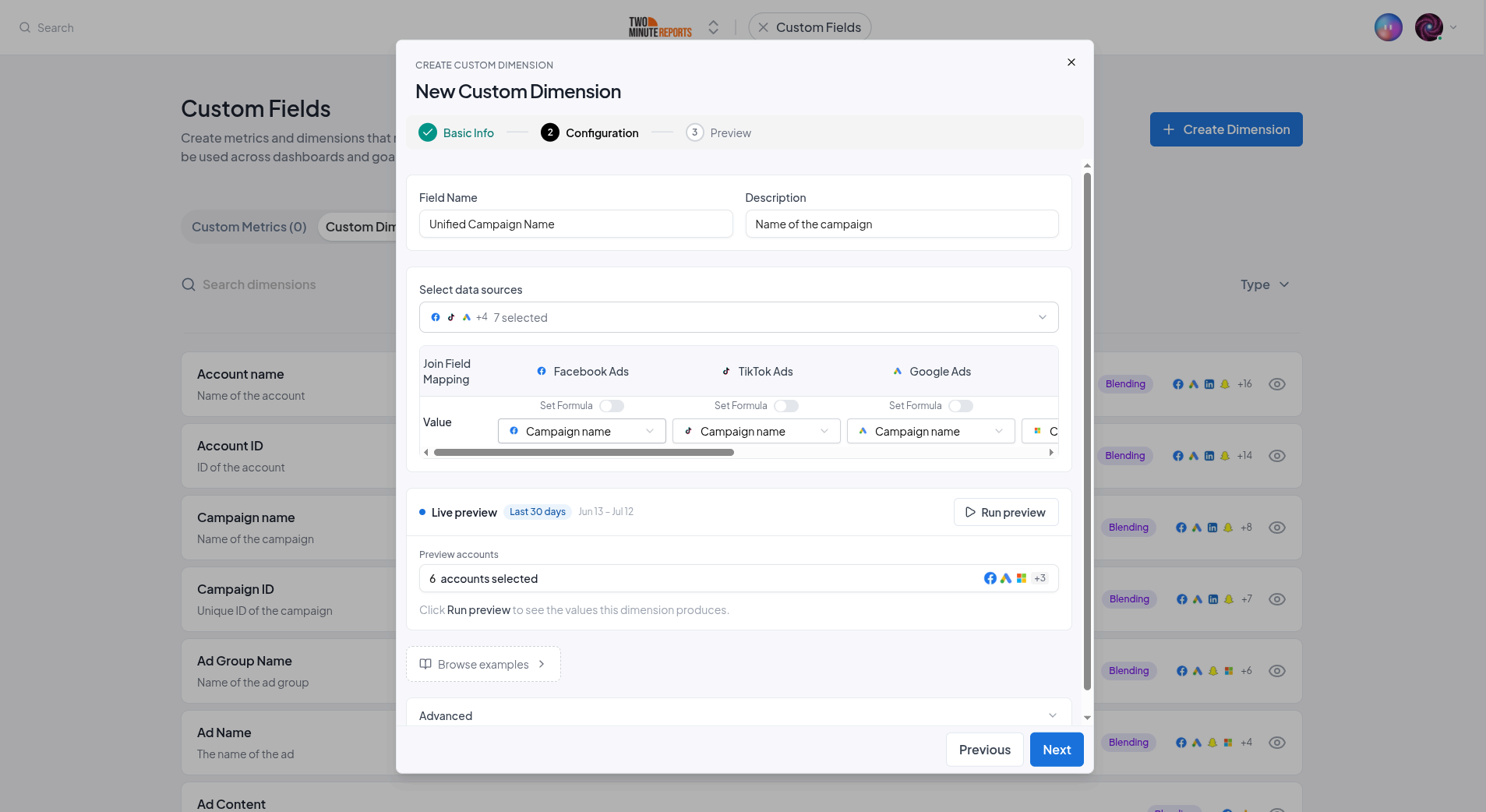Expand the profile menu chevron
The height and width of the screenshot is (812, 1486).
[1453, 27]
